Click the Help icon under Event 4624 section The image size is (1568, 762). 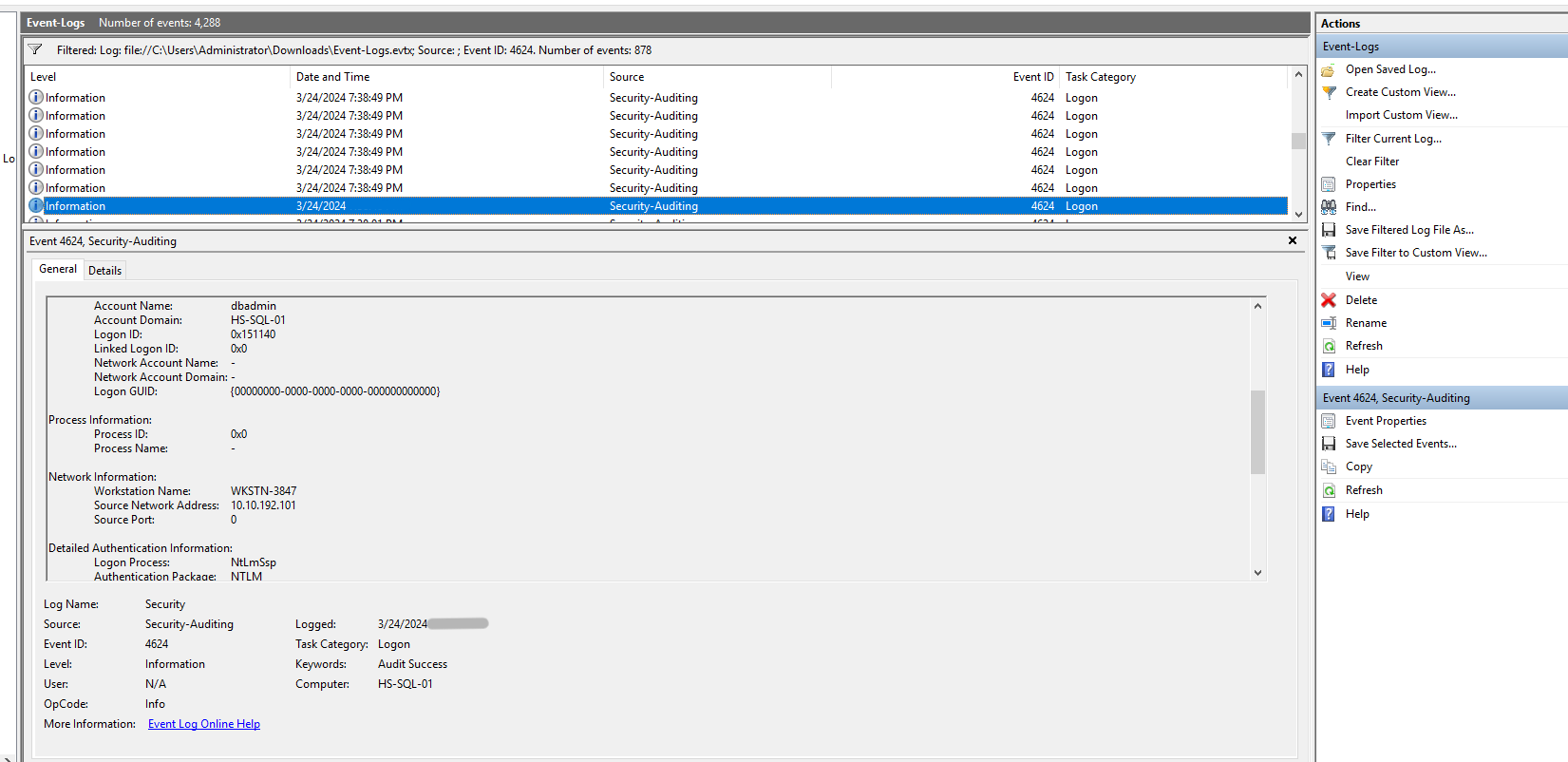coord(1329,514)
